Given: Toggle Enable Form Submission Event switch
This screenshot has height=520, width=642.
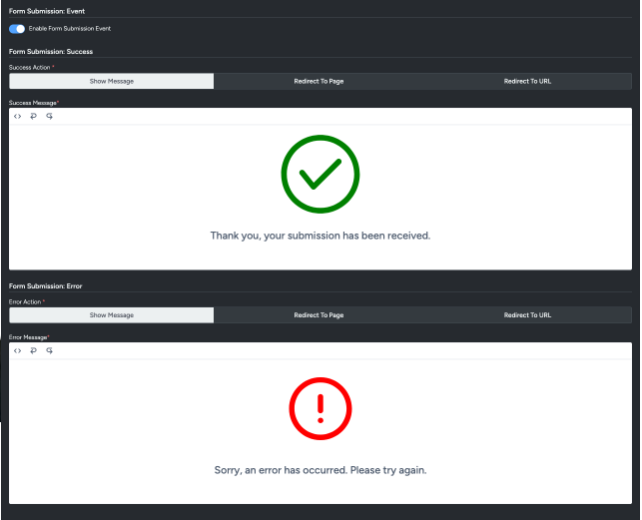Looking at the screenshot, I should tap(17, 29).
